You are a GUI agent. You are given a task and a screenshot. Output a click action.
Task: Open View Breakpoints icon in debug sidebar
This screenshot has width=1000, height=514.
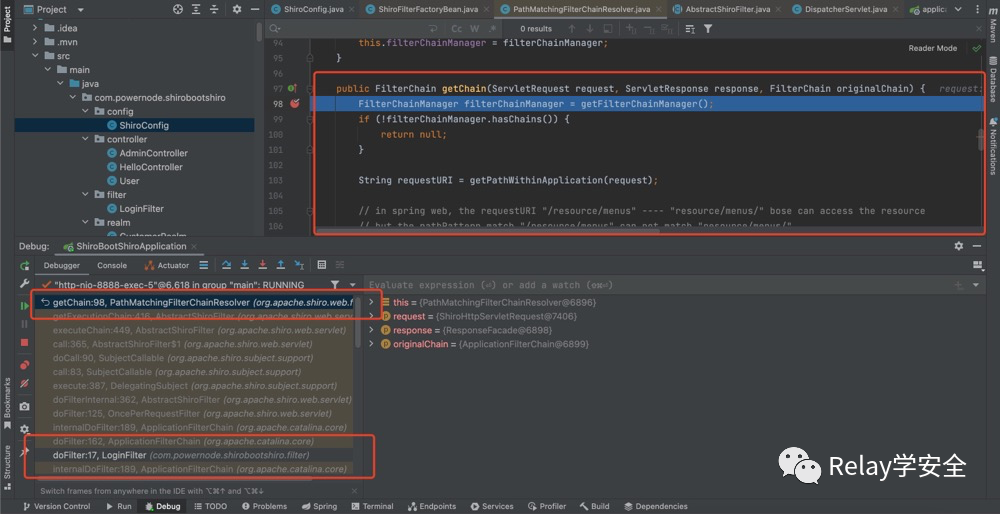(24, 365)
